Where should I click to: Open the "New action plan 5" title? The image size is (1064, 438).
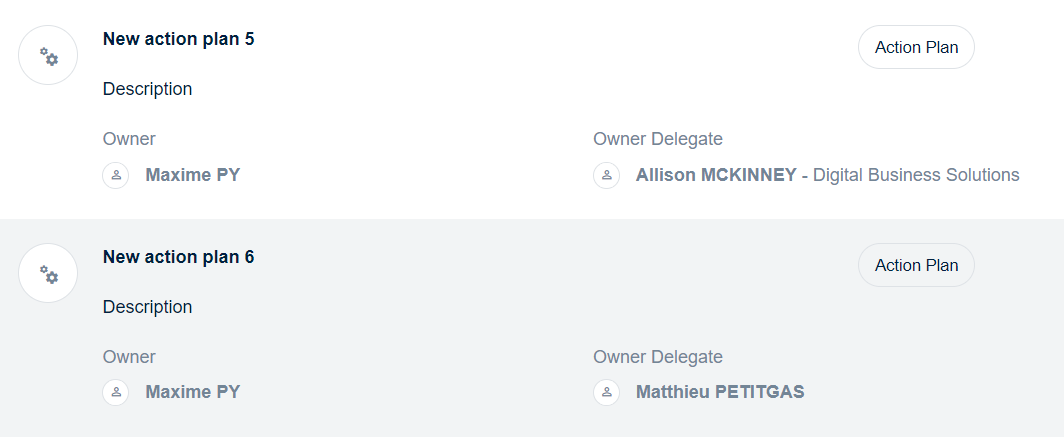click(178, 39)
